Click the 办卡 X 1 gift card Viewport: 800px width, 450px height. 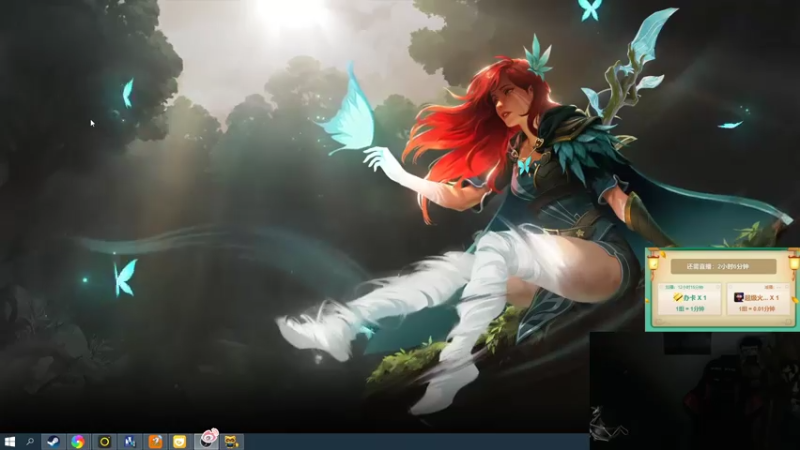[x=690, y=299]
